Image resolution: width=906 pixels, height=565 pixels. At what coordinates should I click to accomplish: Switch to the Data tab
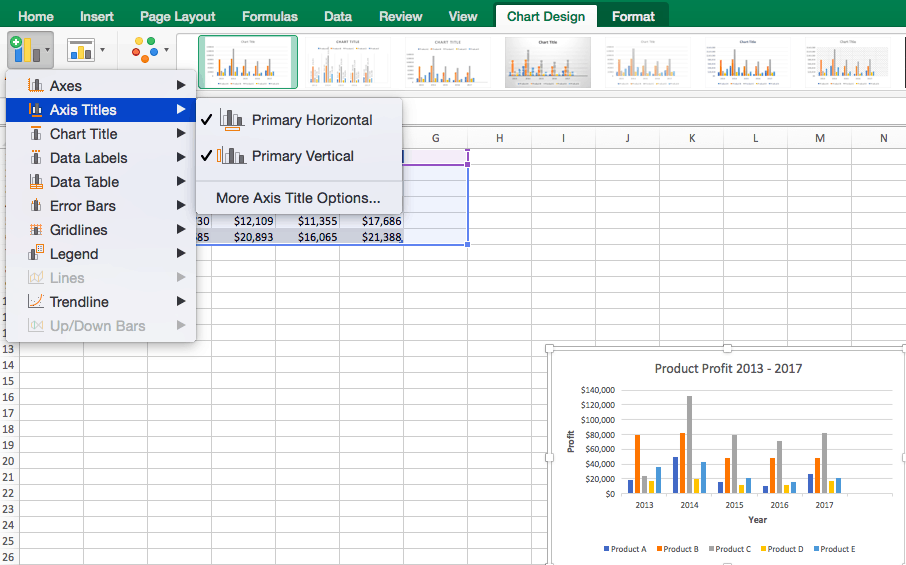338,16
